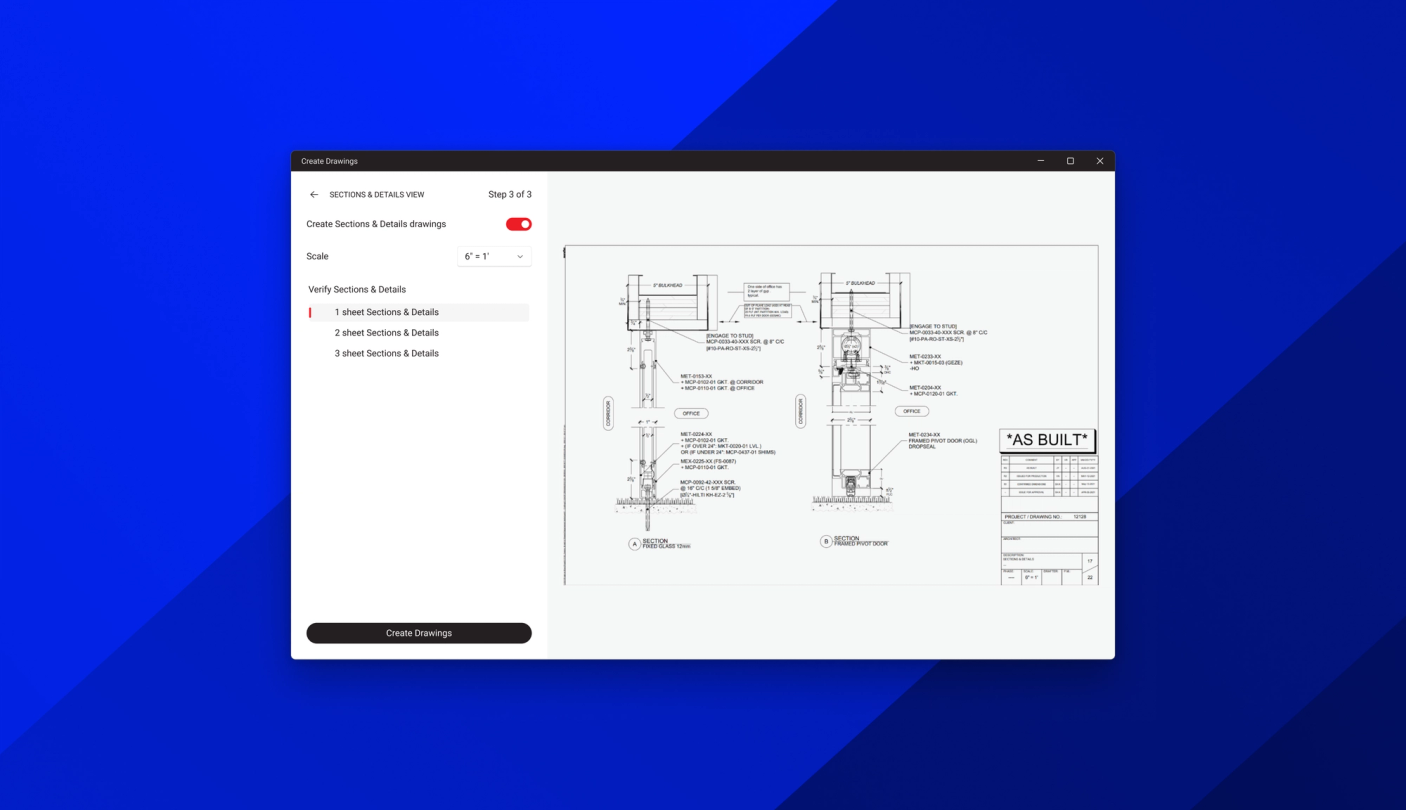Minimize the Create Drawings window

click(1041, 161)
